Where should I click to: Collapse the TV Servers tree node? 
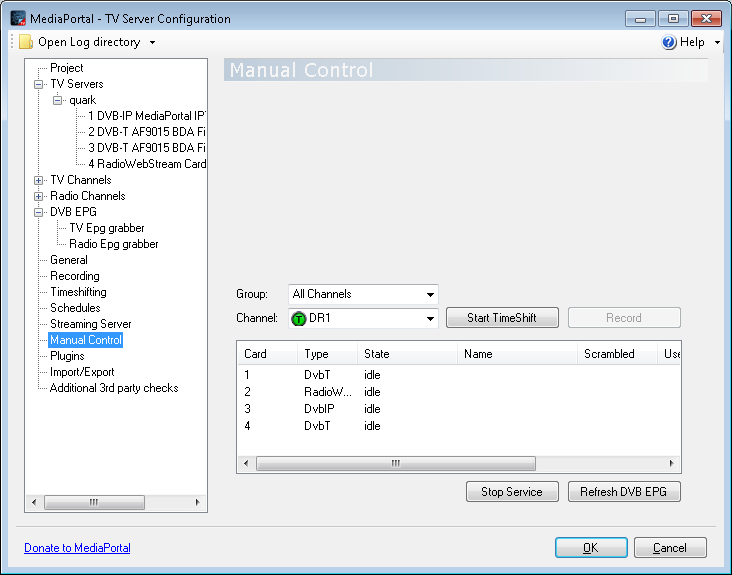pyautogui.click(x=39, y=84)
